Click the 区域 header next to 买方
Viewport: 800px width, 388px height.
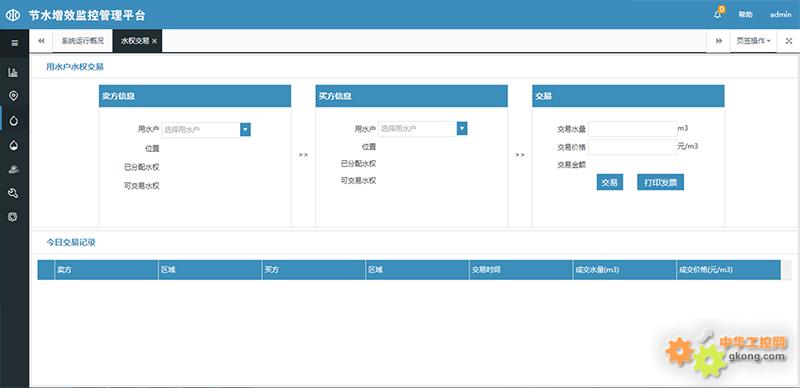point(417,270)
